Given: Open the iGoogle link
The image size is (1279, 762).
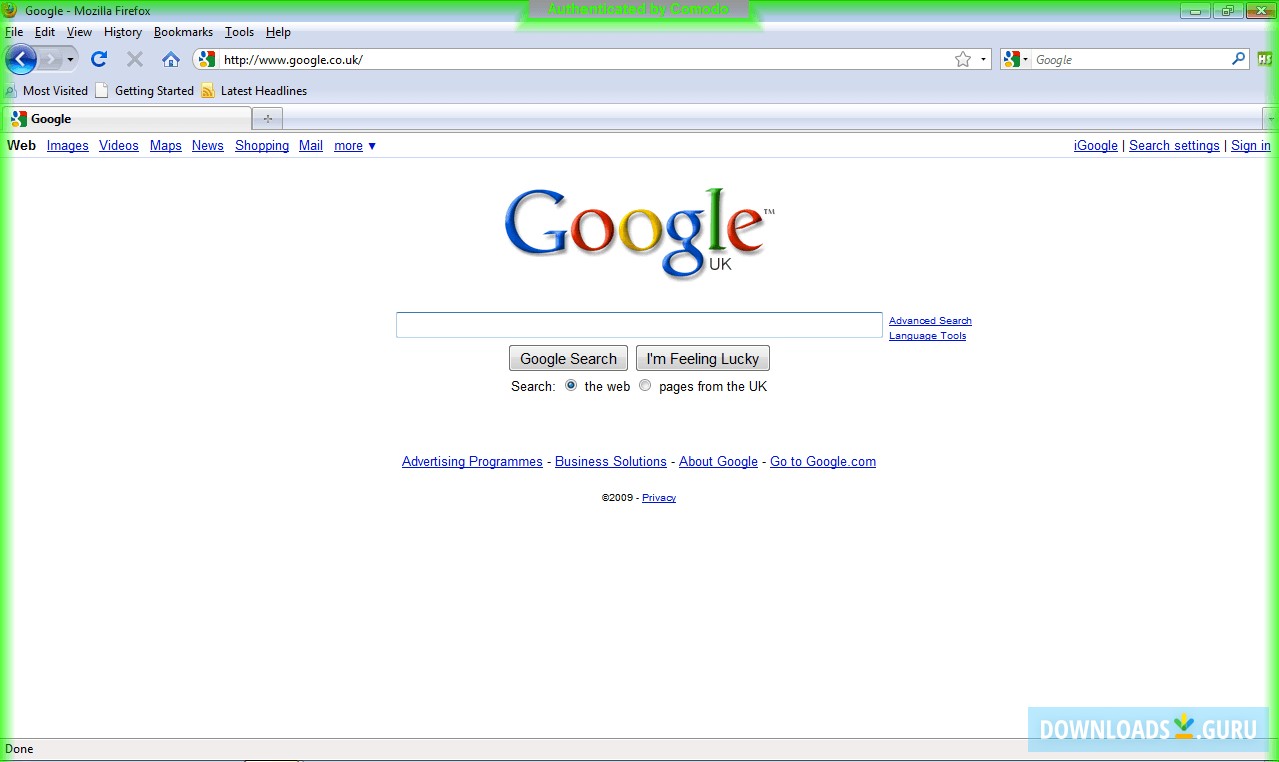Looking at the screenshot, I should click(1096, 146).
